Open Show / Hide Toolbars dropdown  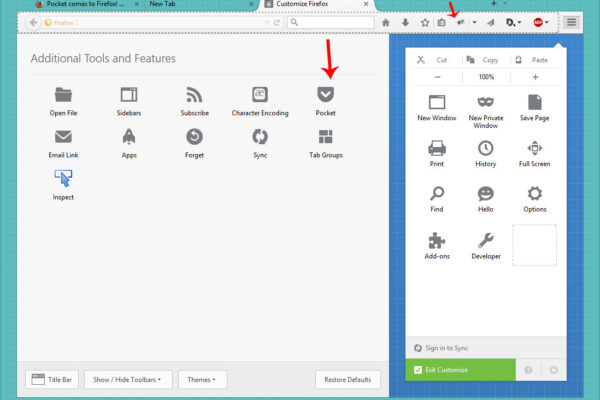(x=128, y=379)
